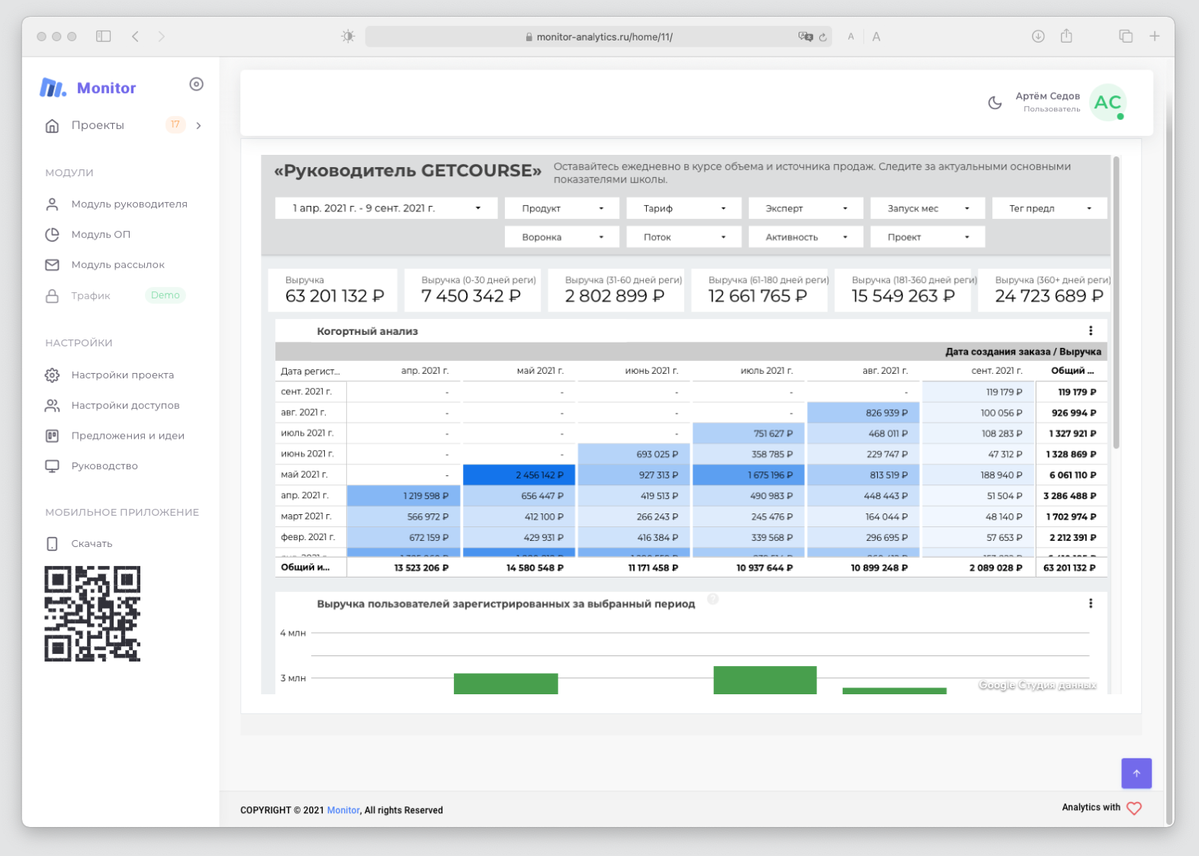Click the browser share icon
Viewport: 1199px width, 856px height.
coord(1066,36)
